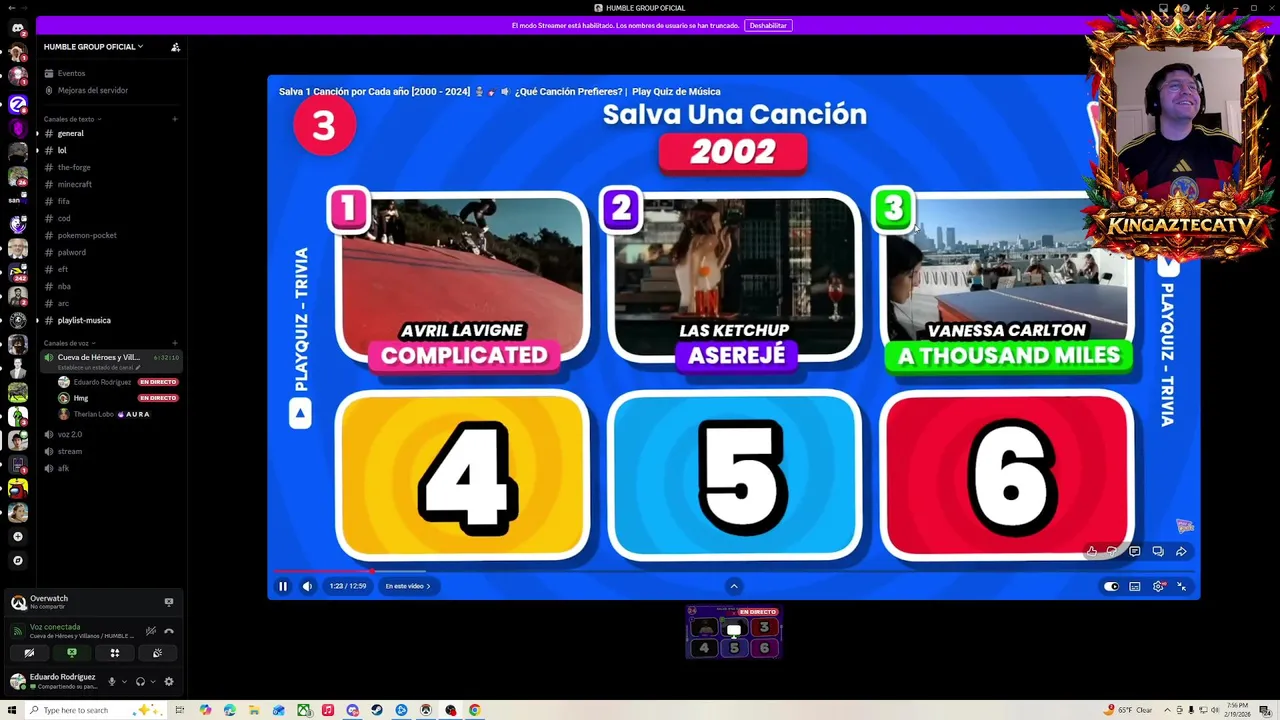Open Windows Start menu
The height and width of the screenshot is (720, 1280).
click(x=11, y=710)
